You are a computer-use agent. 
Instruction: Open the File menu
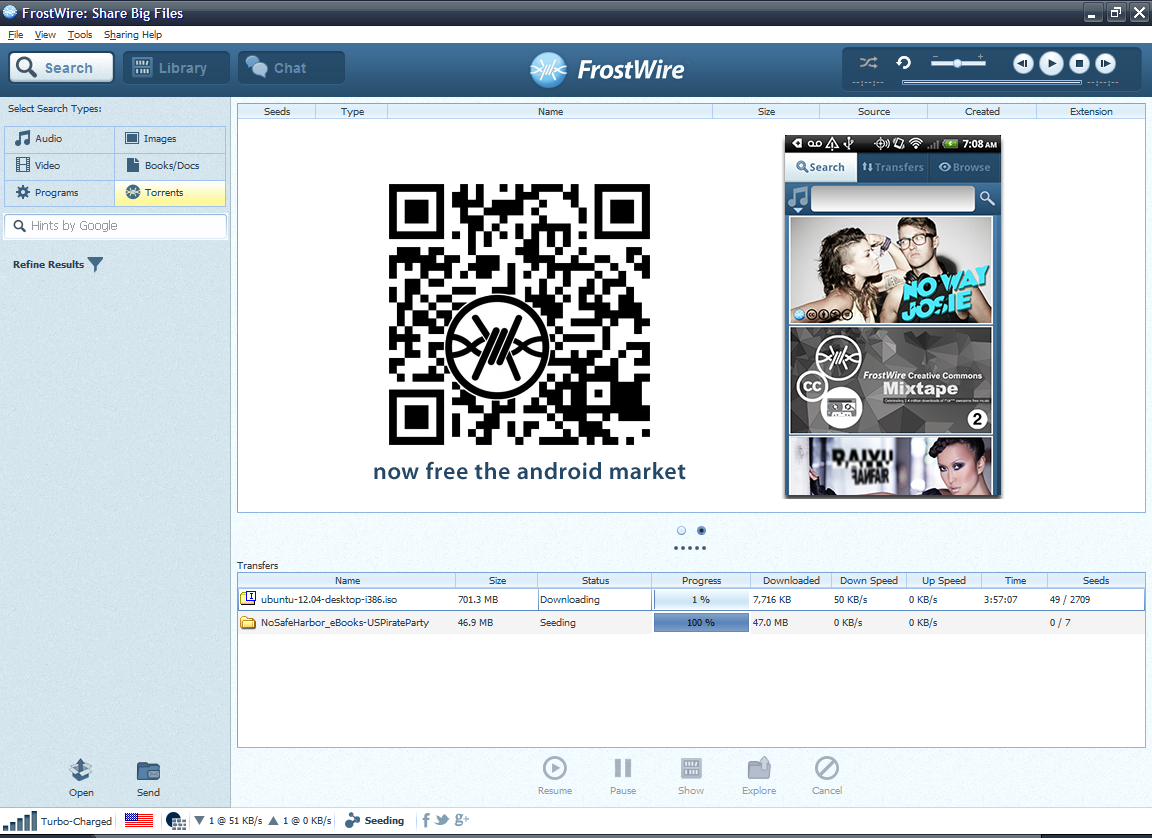(15, 35)
